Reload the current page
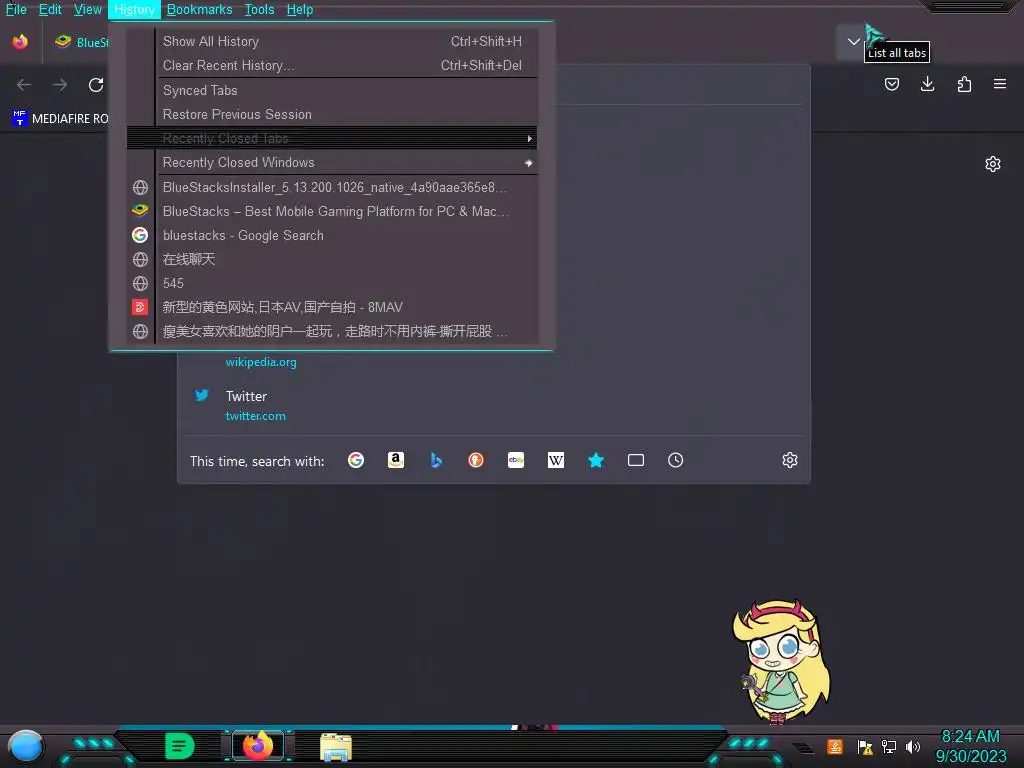The height and width of the screenshot is (768, 1024). 96,85
